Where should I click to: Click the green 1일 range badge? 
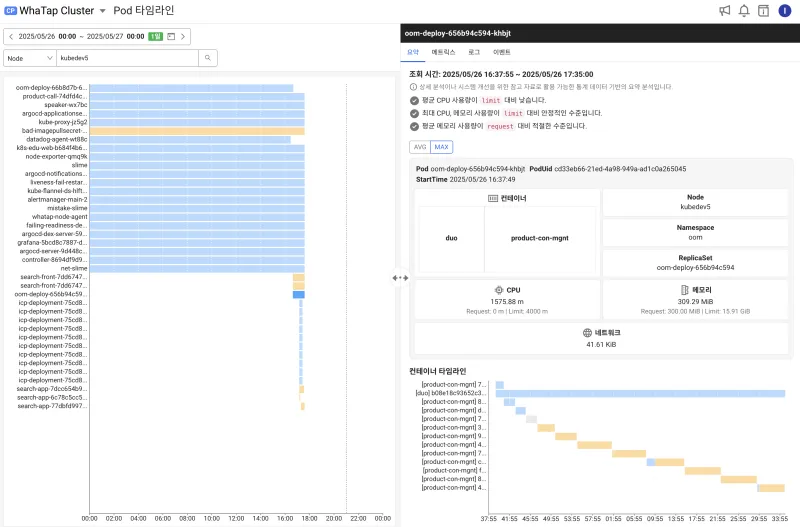[156, 37]
